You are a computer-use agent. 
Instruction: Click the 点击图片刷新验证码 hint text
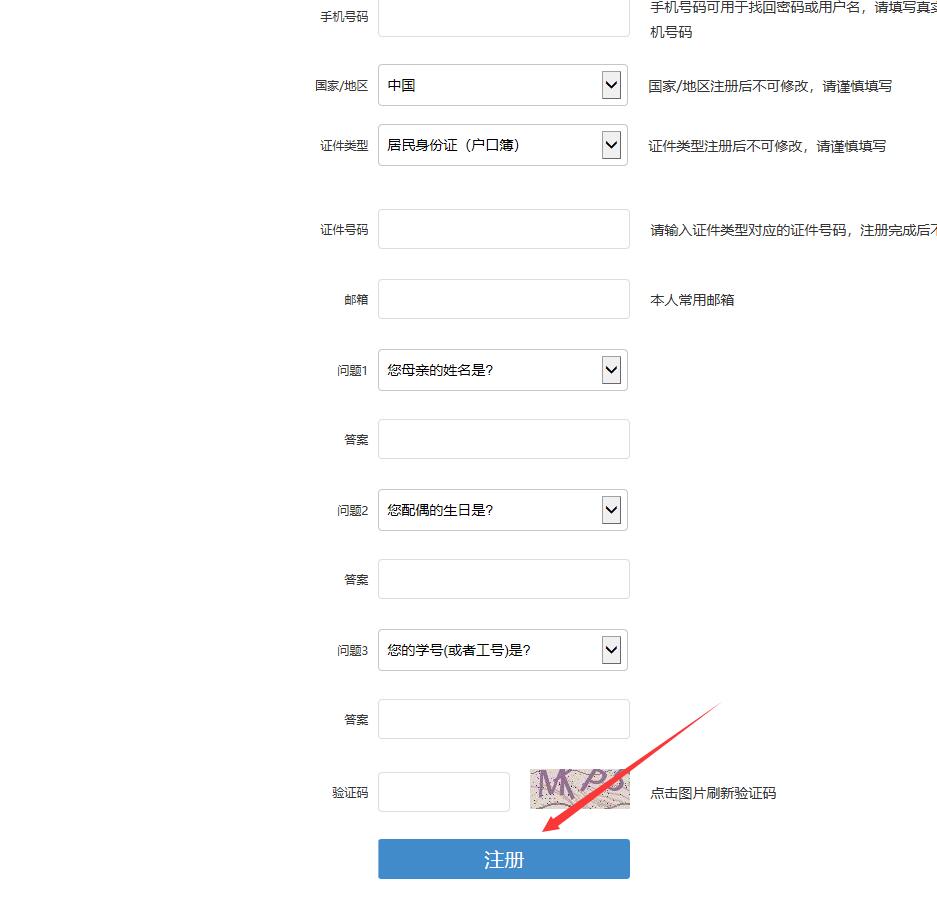712,793
